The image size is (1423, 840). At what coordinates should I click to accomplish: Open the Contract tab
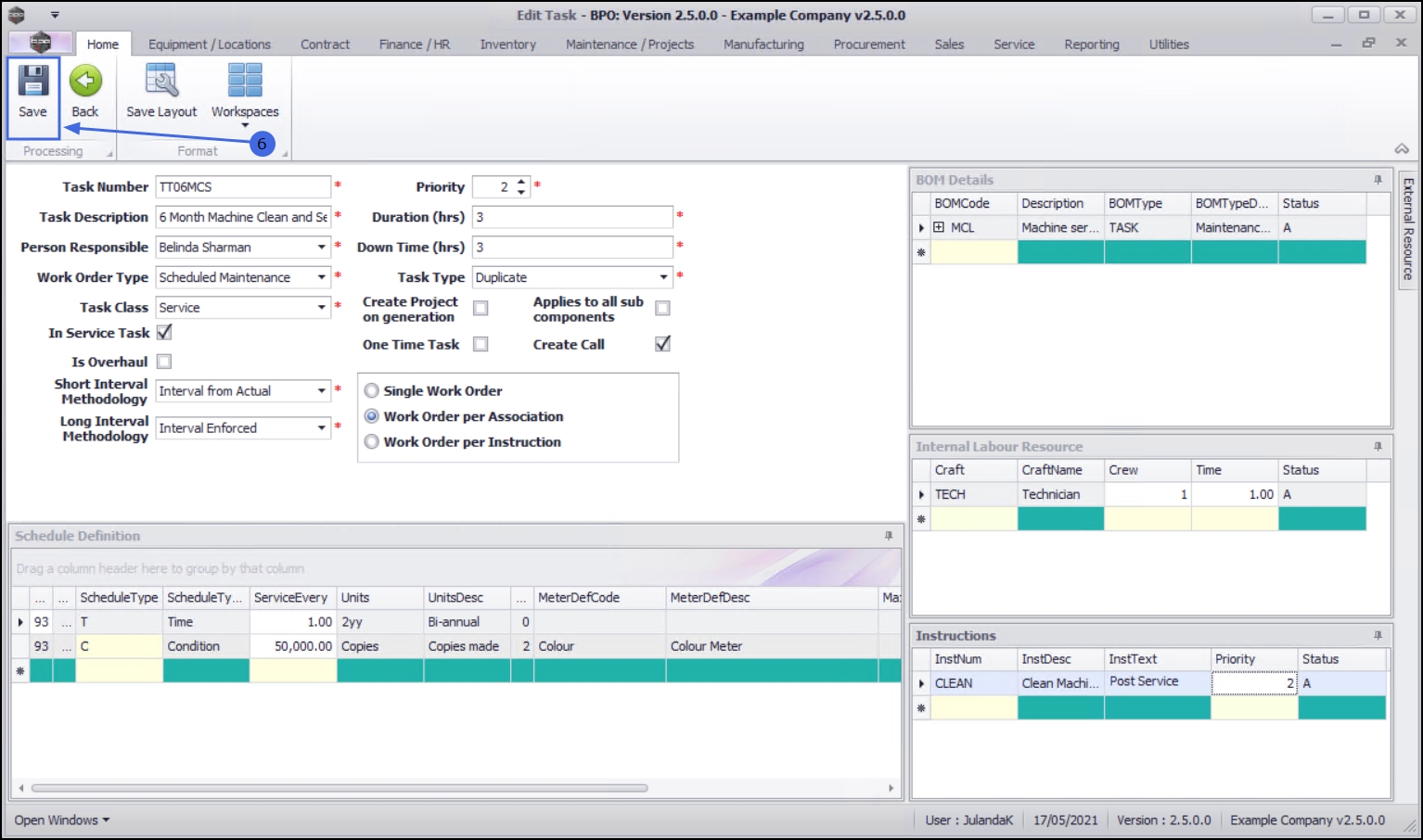pyautogui.click(x=325, y=45)
